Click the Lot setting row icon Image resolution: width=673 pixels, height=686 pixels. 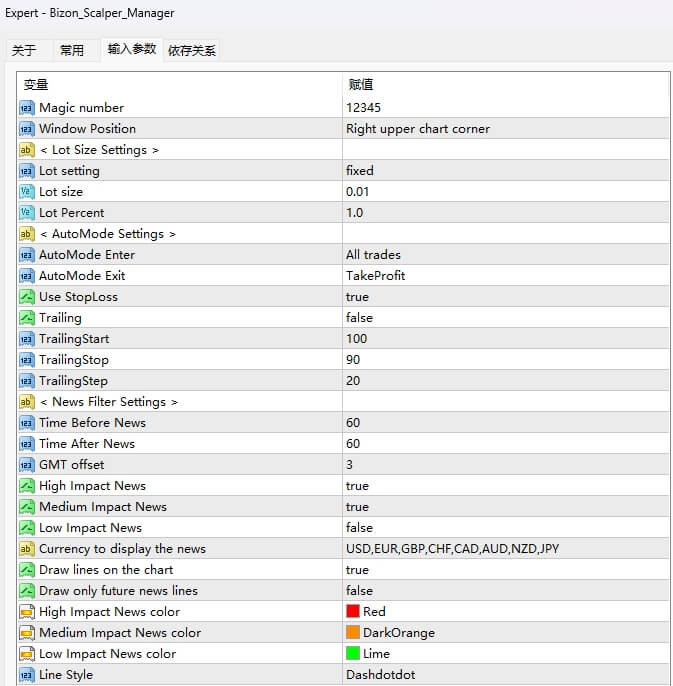pyautogui.click(x=27, y=171)
